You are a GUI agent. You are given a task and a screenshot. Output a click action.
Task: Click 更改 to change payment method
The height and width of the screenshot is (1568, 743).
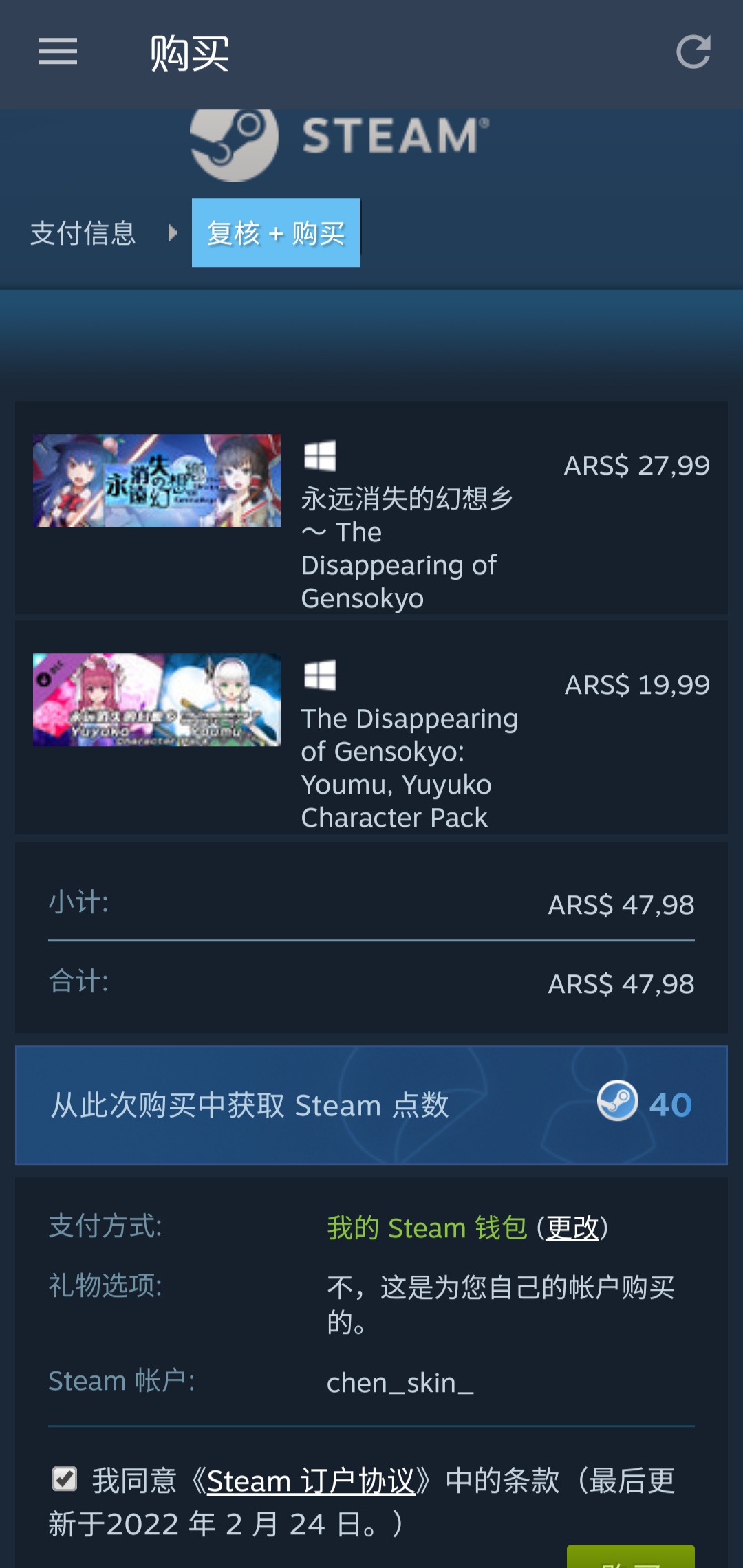[572, 1228]
